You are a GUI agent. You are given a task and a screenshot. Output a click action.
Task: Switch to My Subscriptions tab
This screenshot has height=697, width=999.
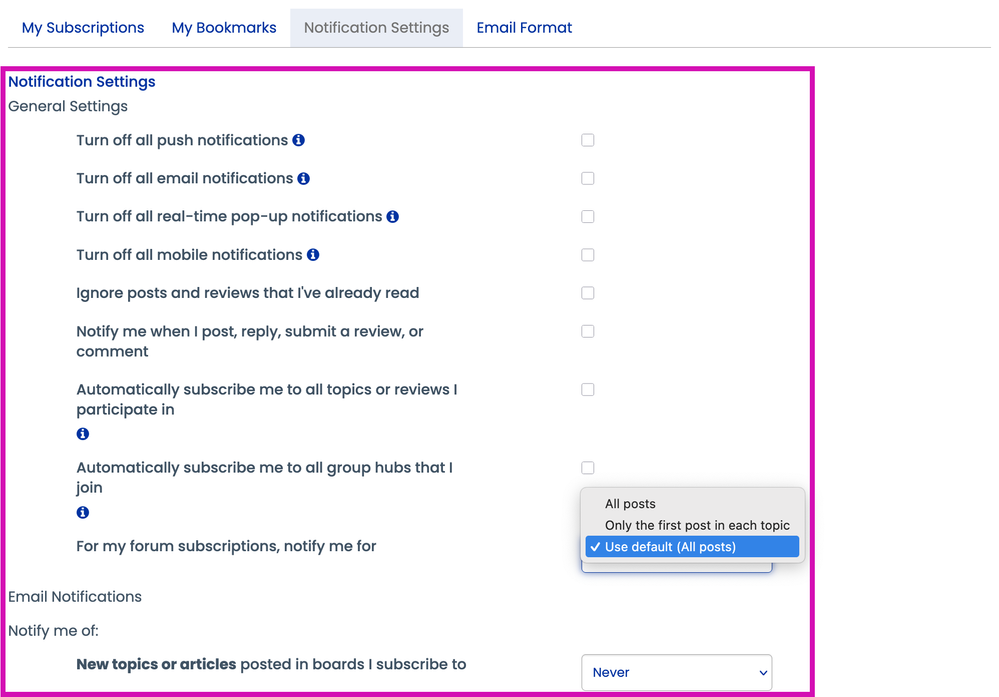[x=83, y=28]
